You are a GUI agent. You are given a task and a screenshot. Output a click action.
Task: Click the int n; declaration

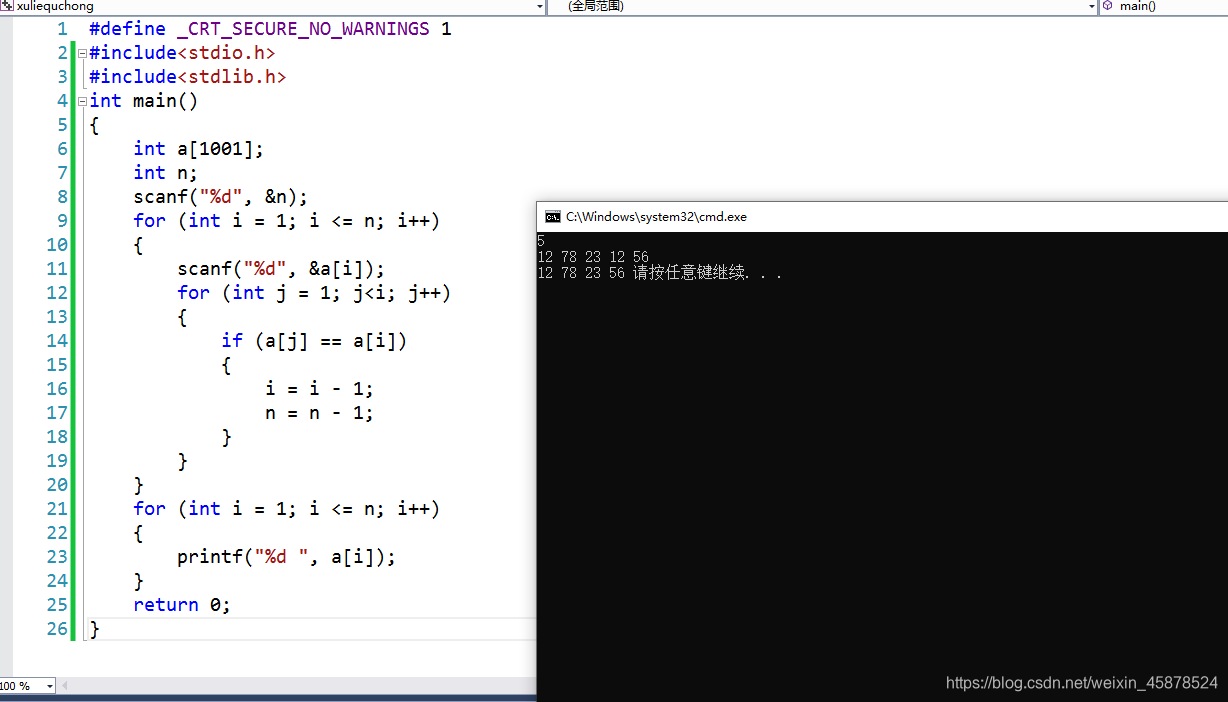166,173
